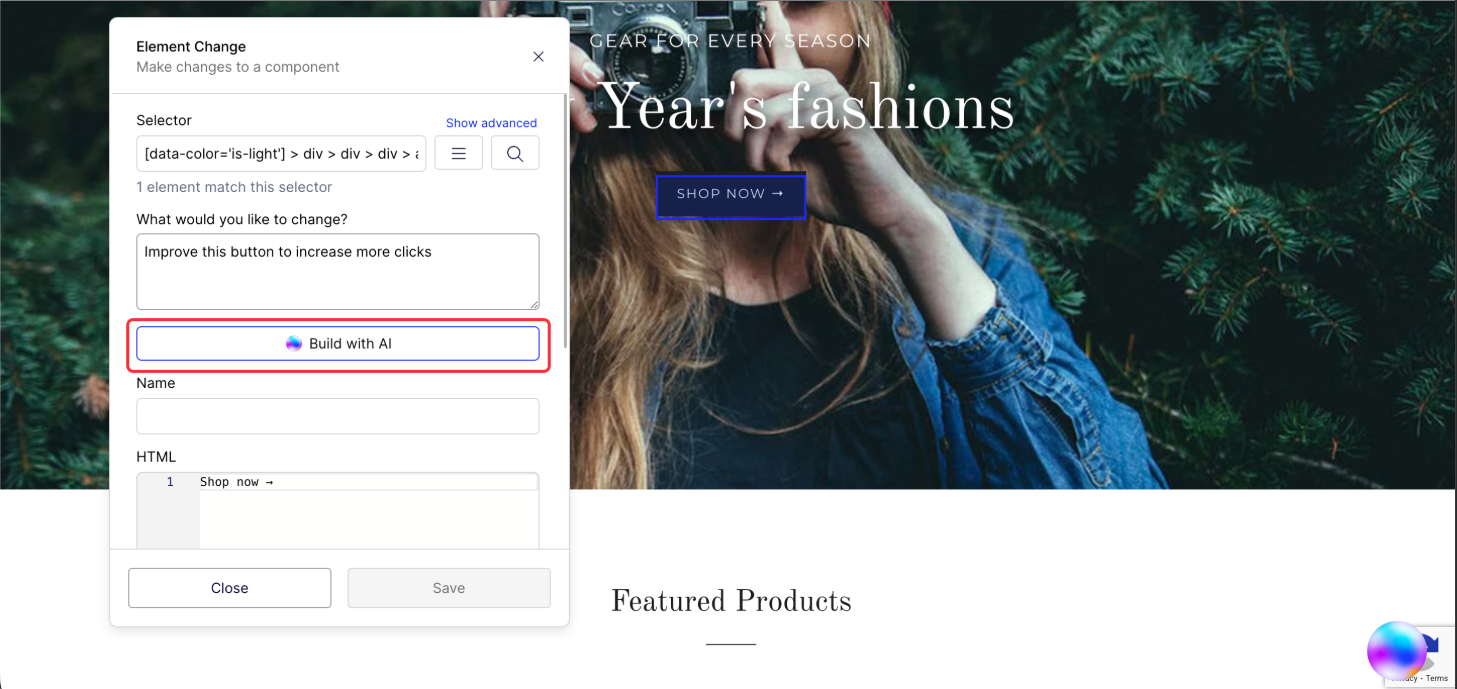
Task: Click the Featured Products heading
Action: pos(731,601)
